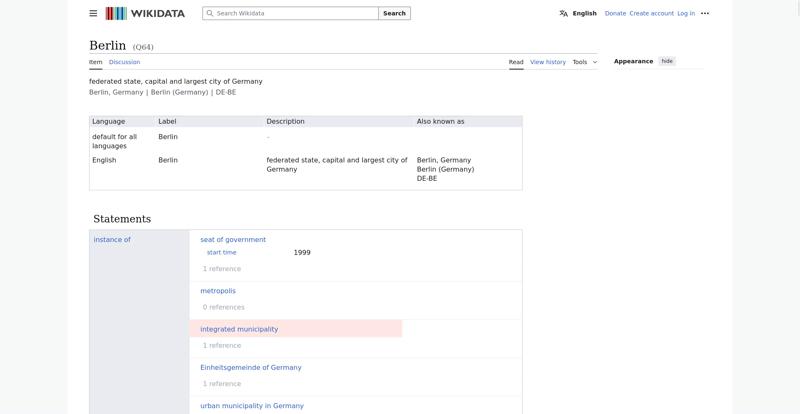The image size is (800, 414).
Task: Open the Donate link
Action: point(615,13)
